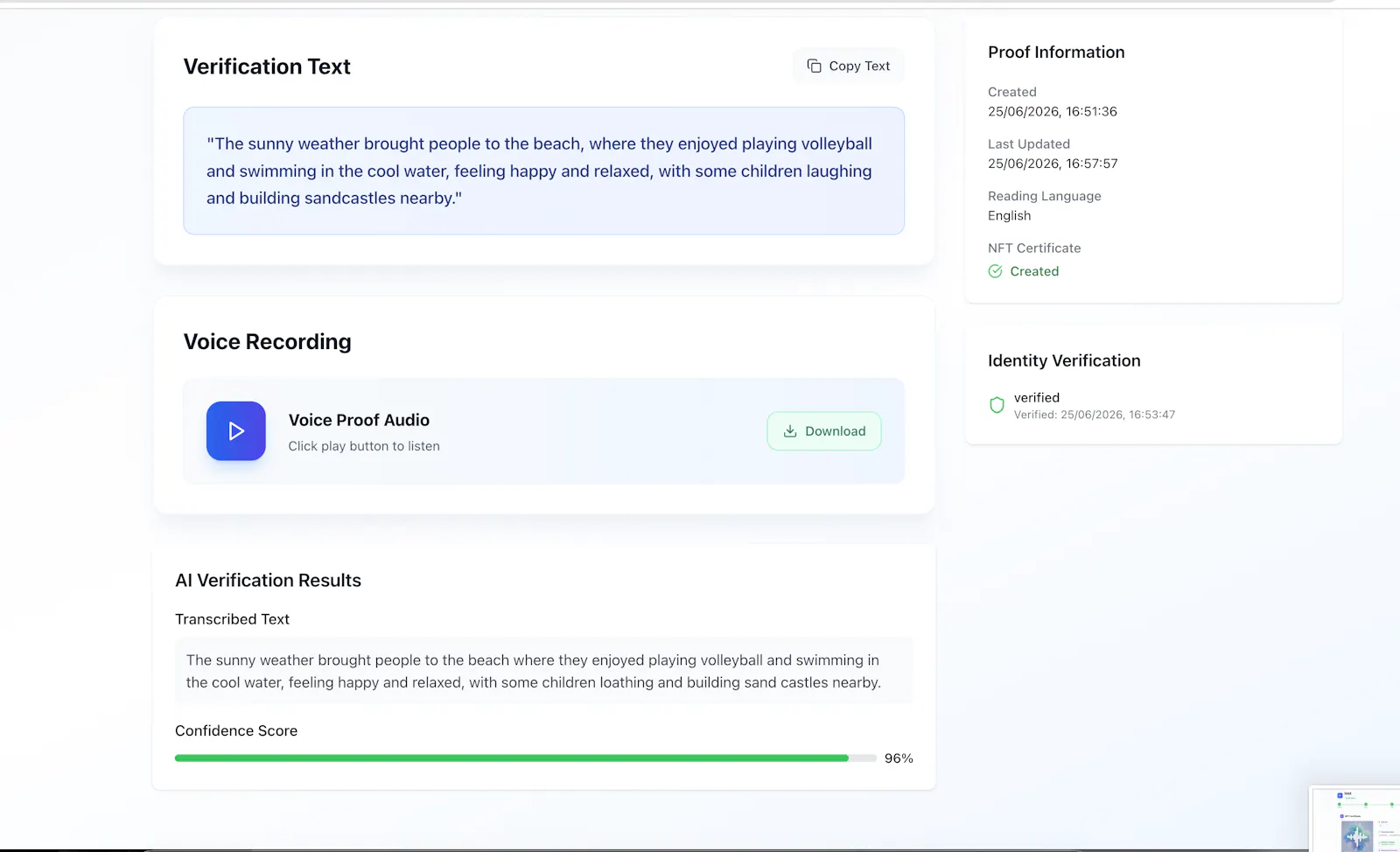
Task: Click the Confidence Score progress bar
Action: (x=526, y=758)
